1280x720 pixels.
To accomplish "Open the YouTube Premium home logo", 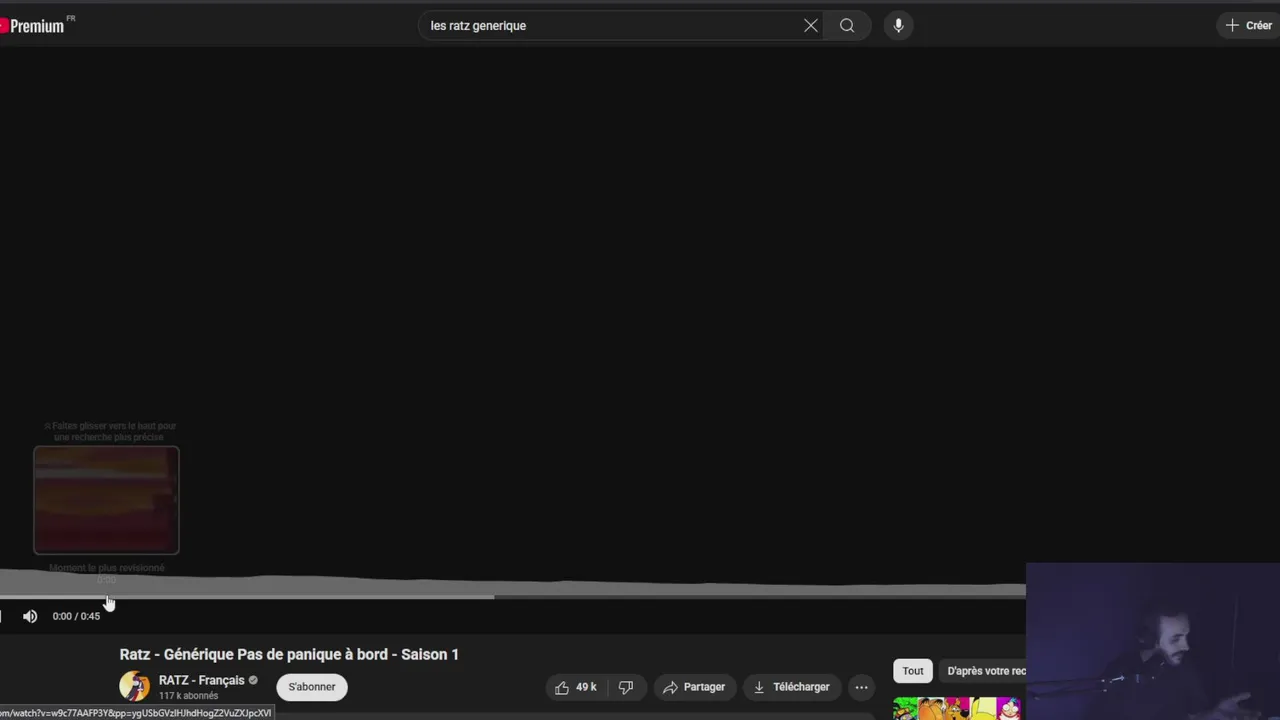I will [36, 25].
